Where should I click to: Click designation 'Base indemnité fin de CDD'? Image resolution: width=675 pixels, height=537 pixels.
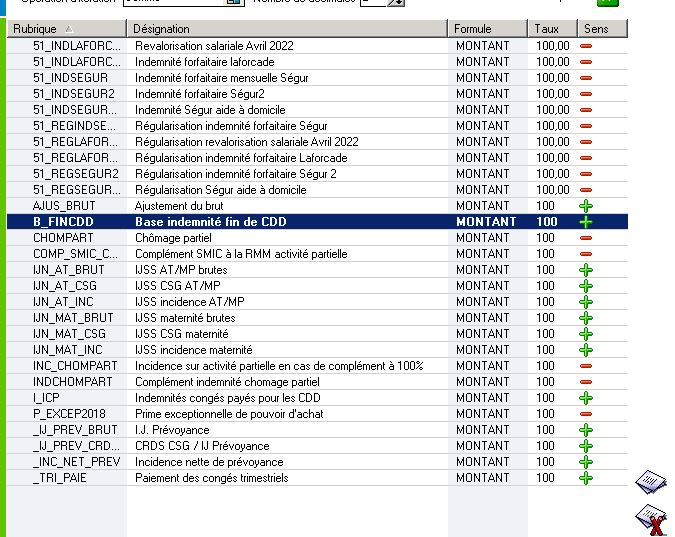click(x=211, y=222)
